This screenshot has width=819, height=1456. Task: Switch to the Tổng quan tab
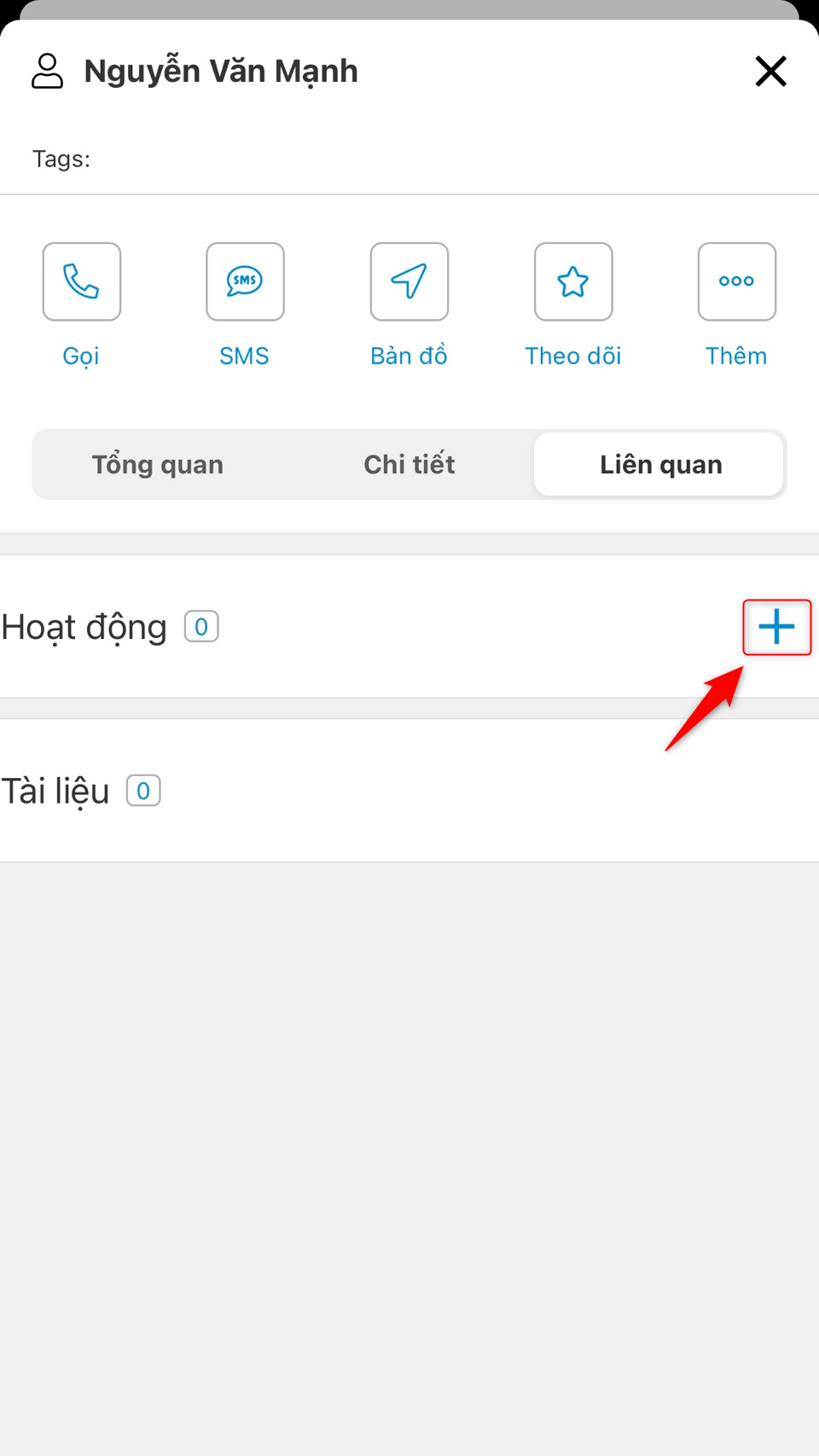point(158,464)
